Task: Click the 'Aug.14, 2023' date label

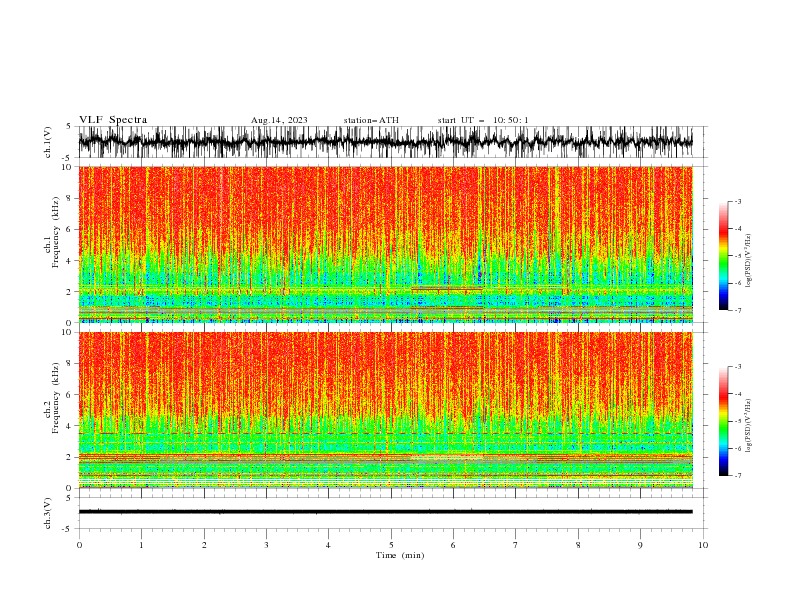Action: [x=279, y=120]
